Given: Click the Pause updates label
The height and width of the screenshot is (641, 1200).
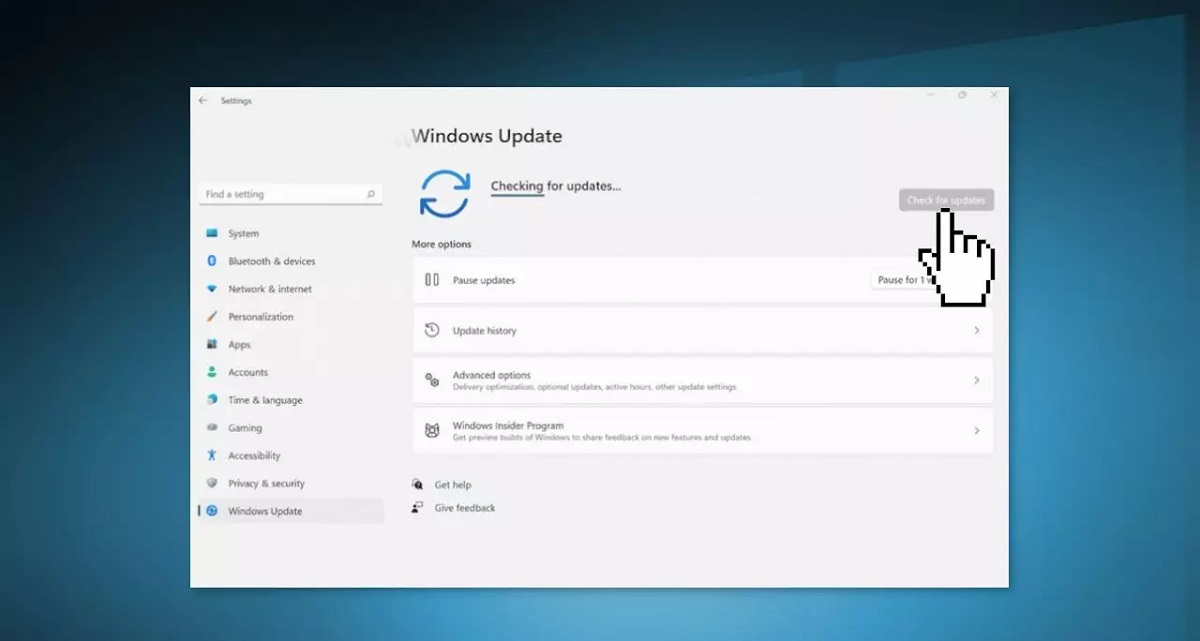Looking at the screenshot, I should tap(484, 280).
